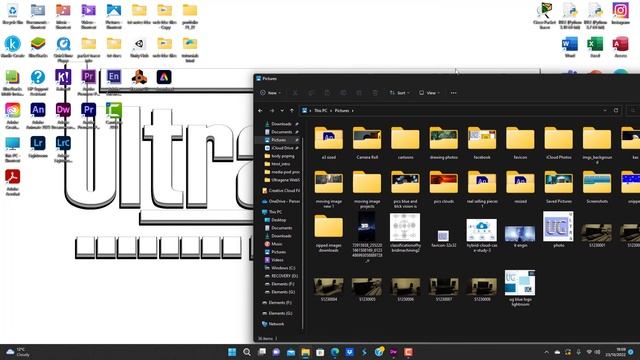Select the favicon-32x32 image file
Viewport: 640px width, 360px height.
444,238
